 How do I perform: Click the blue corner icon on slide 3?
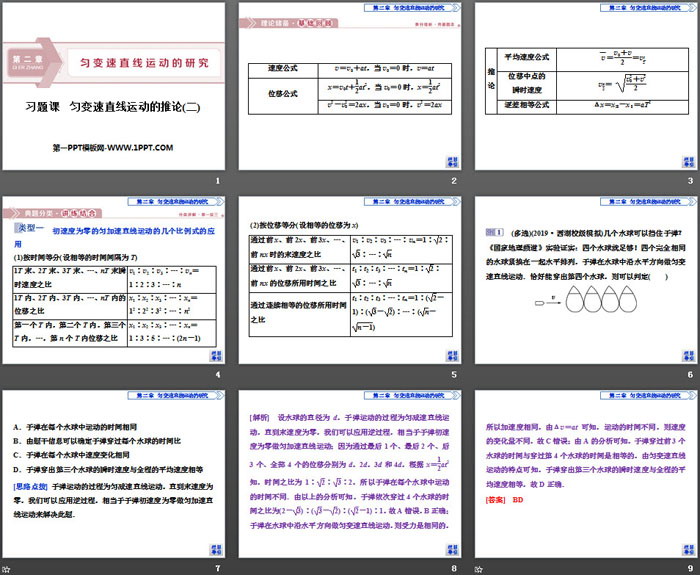click(x=688, y=162)
